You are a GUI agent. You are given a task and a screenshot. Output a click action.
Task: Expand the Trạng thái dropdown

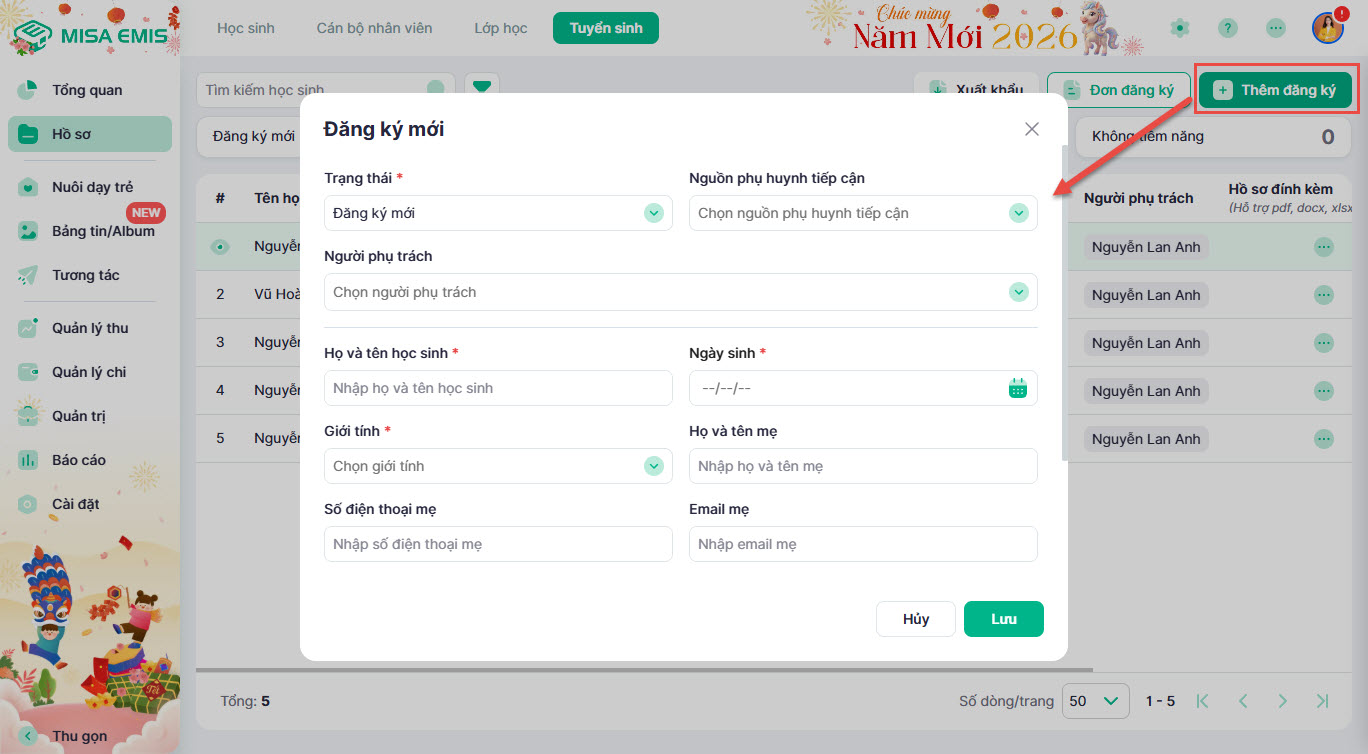pyautogui.click(x=653, y=213)
